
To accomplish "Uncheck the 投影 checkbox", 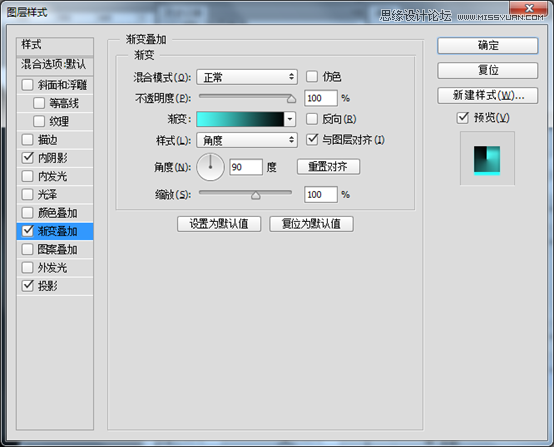I will click(28, 286).
